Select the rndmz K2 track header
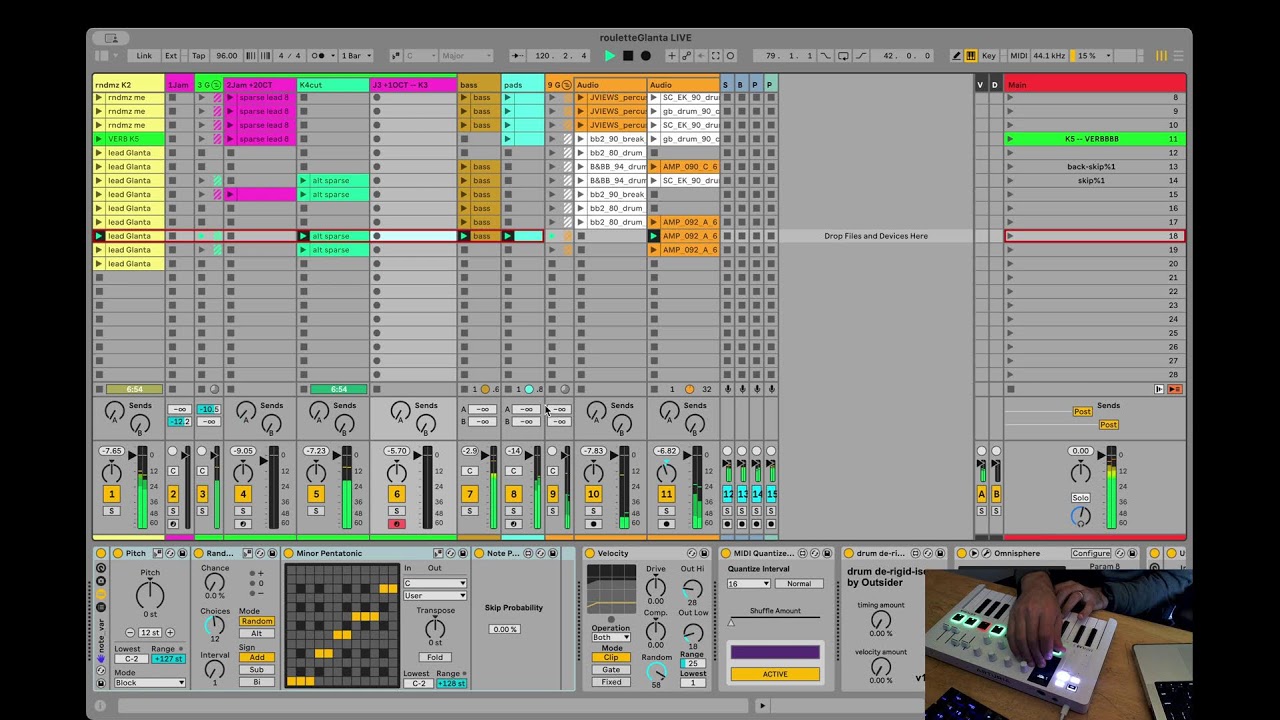This screenshot has width=1280, height=720. [x=128, y=85]
